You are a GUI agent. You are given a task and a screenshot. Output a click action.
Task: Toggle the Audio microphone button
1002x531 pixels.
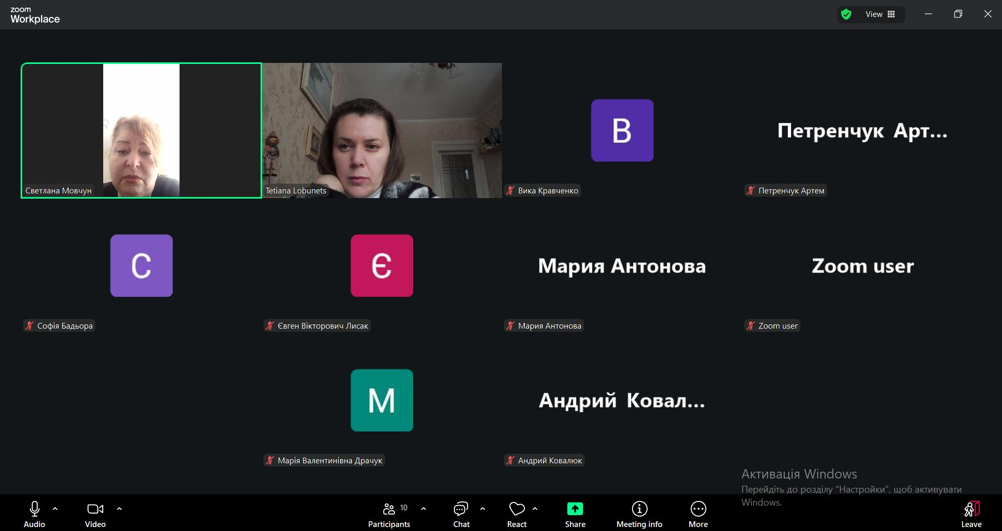pos(35,514)
